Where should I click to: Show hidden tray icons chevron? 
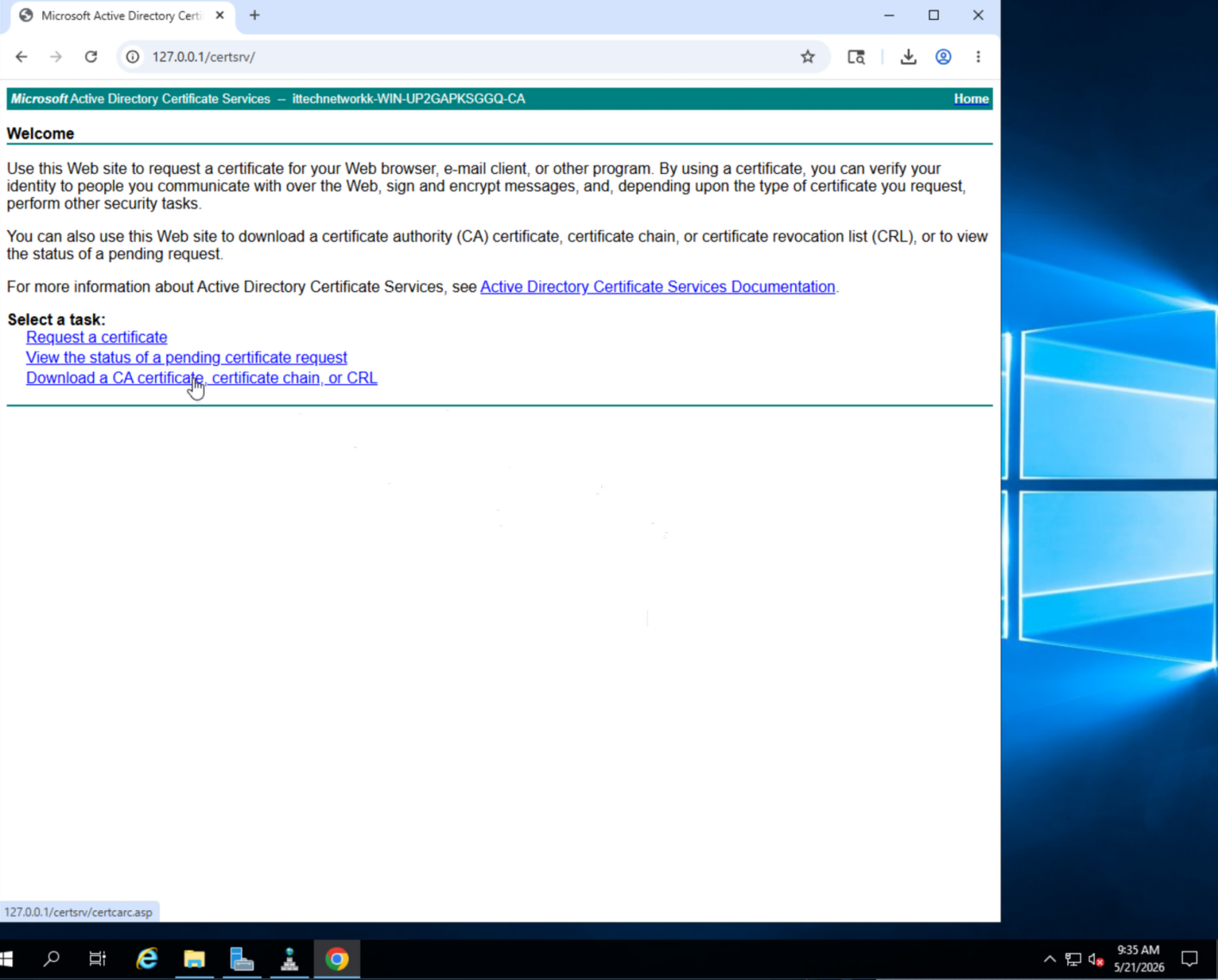[x=1049, y=958]
